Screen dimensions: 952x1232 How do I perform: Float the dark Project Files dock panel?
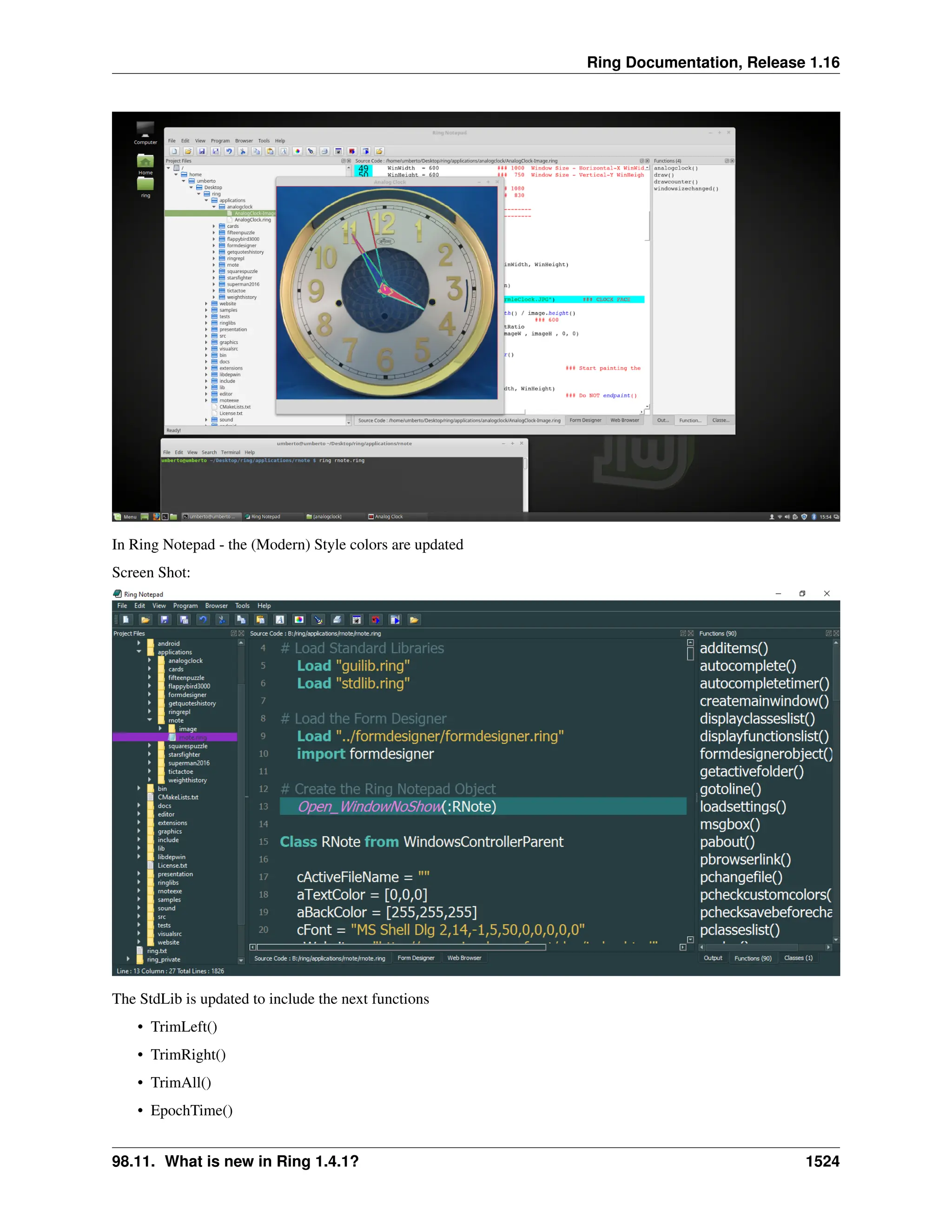(x=233, y=634)
